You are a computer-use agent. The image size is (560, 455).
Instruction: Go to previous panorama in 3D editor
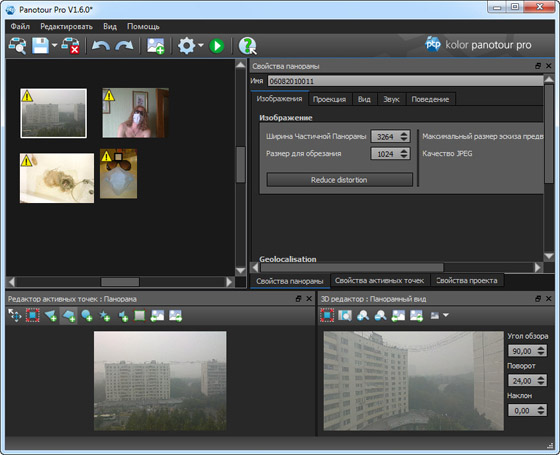pyautogui.click(x=398, y=315)
